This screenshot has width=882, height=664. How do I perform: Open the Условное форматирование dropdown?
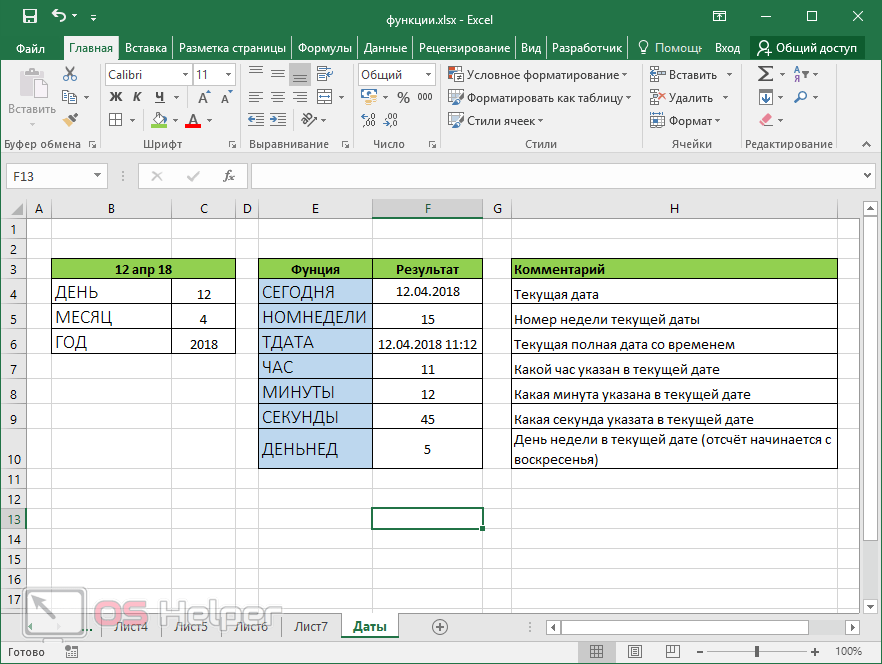539,75
